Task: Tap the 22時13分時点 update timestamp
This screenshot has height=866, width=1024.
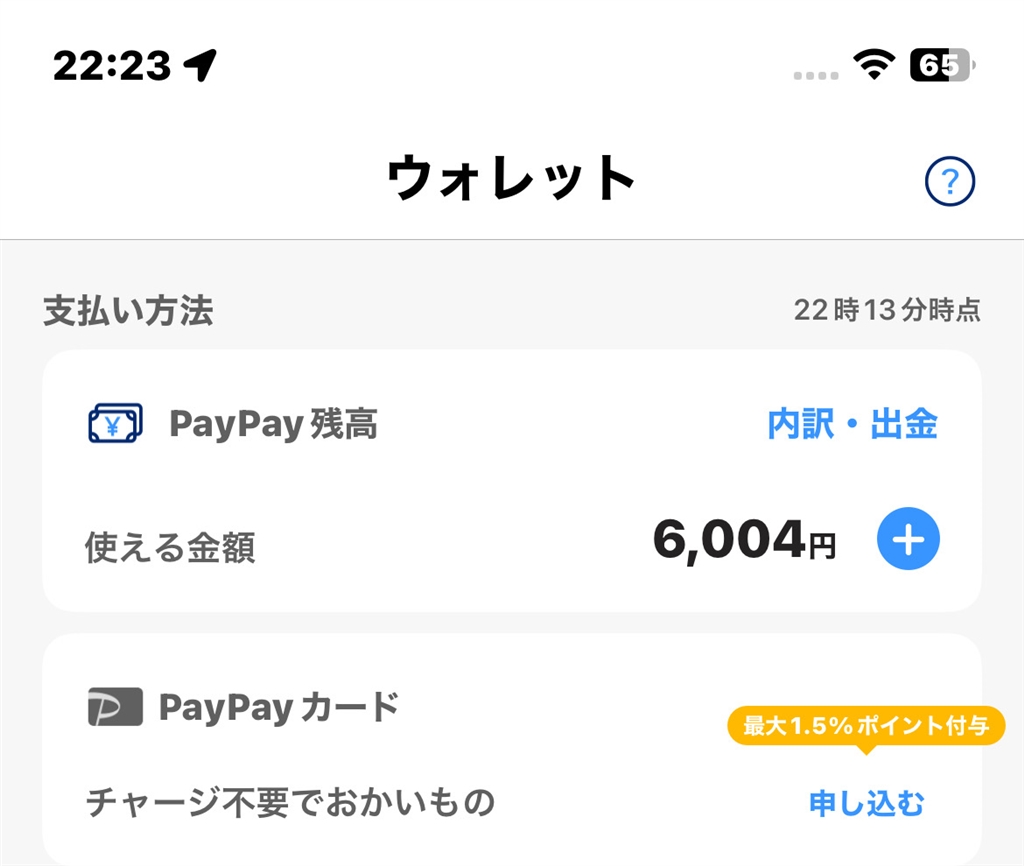Action: (887, 310)
